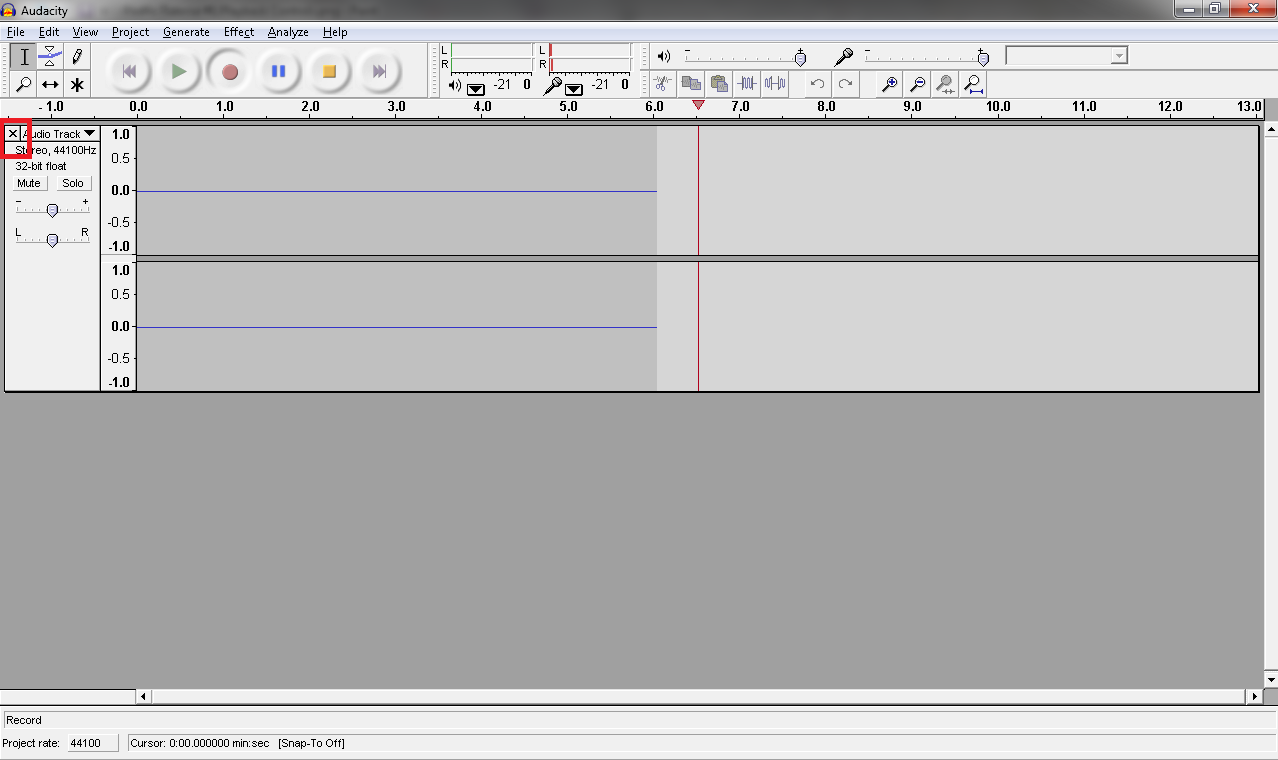Click the Fit project in window icon

(x=972, y=84)
